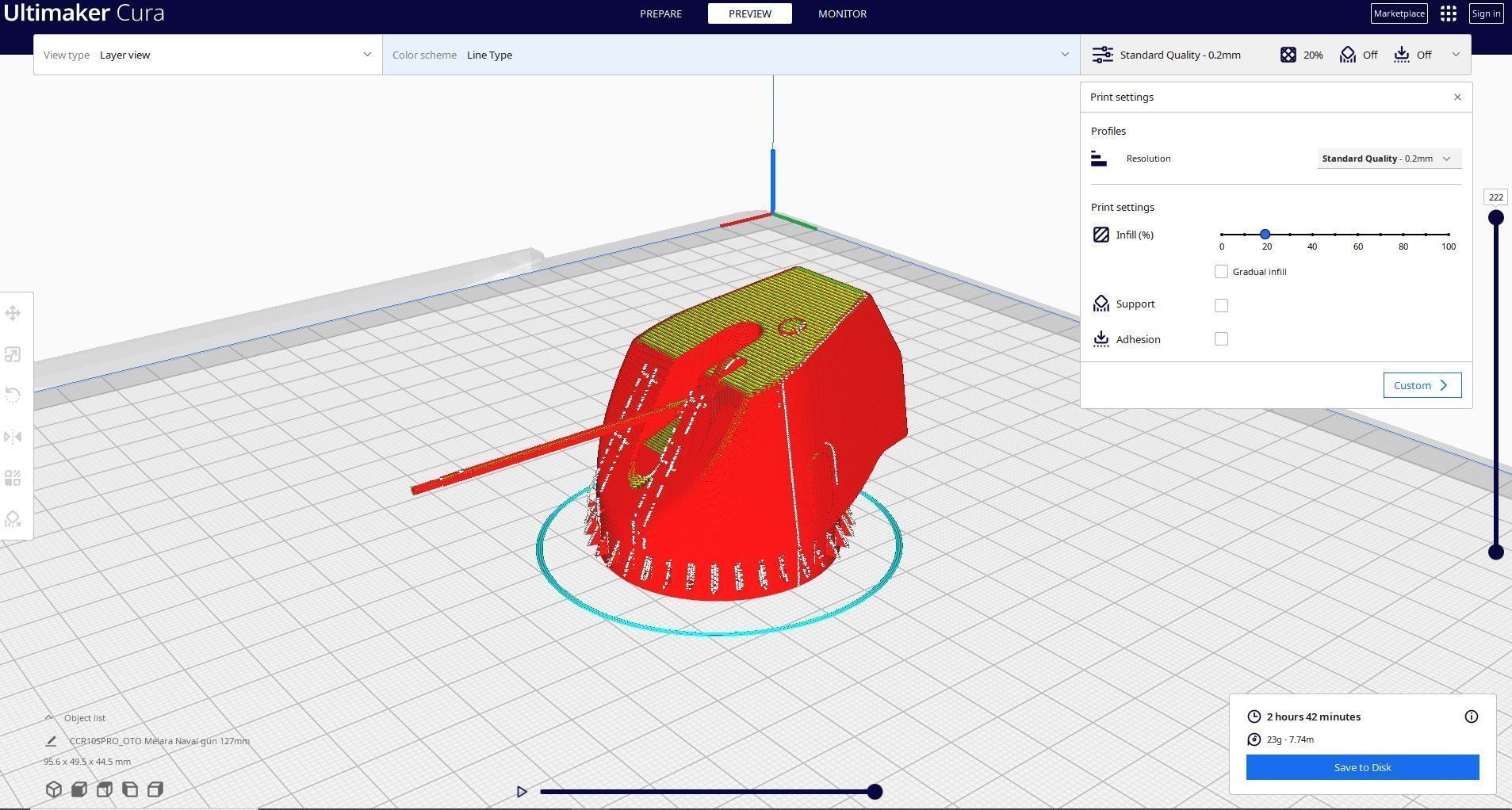The width and height of the screenshot is (1512, 810).
Task: Enable the Gradual infill checkbox
Action: (1221, 272)
